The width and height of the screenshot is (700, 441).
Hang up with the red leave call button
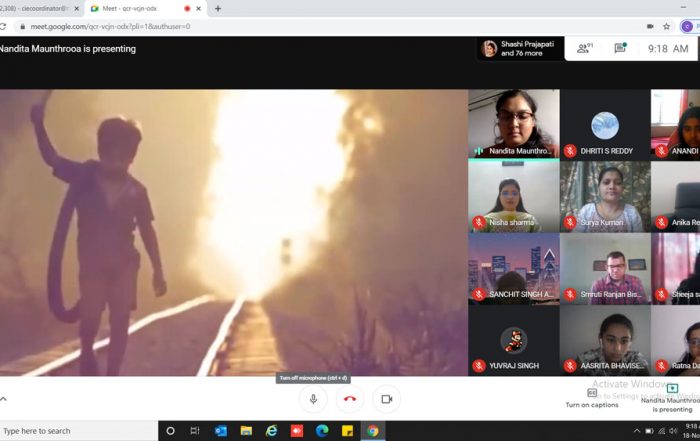click(x=350, y=399)
